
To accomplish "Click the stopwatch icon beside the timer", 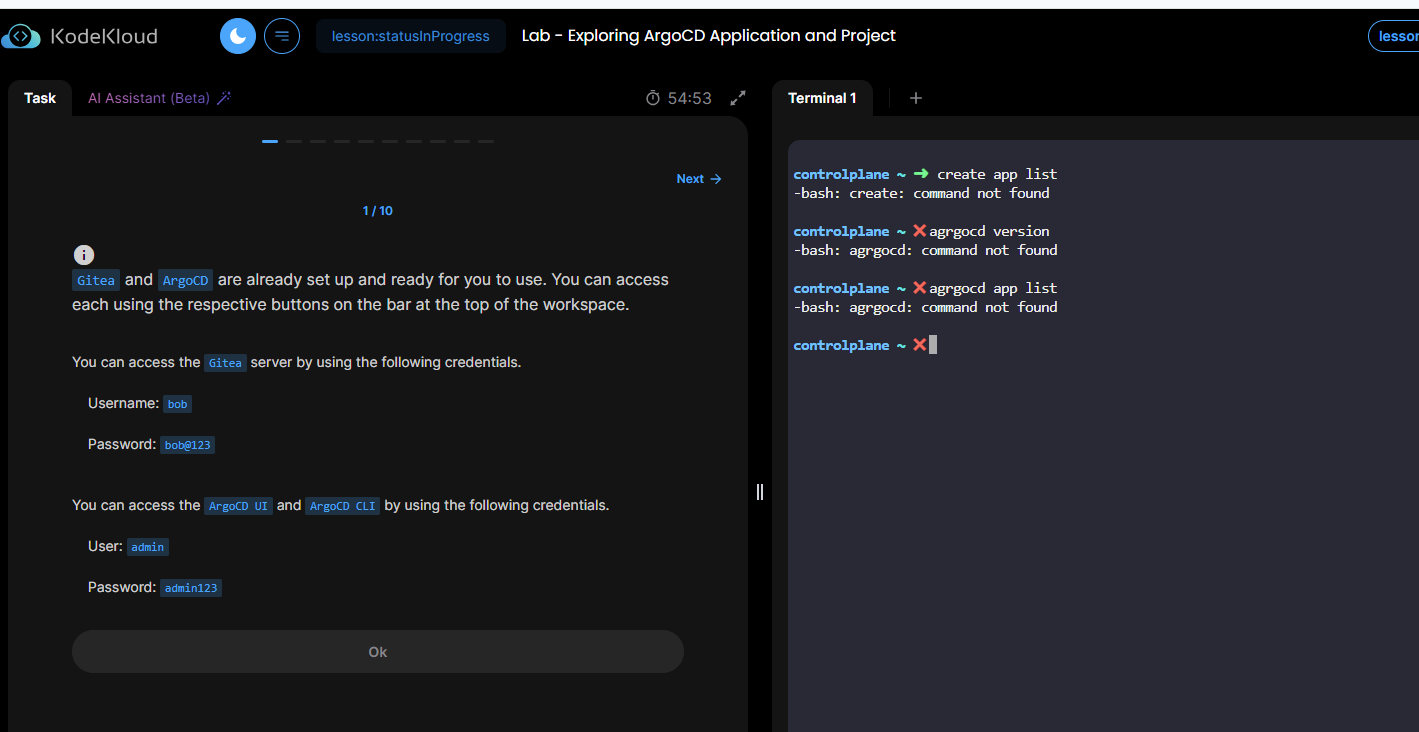I will point(653,98).
